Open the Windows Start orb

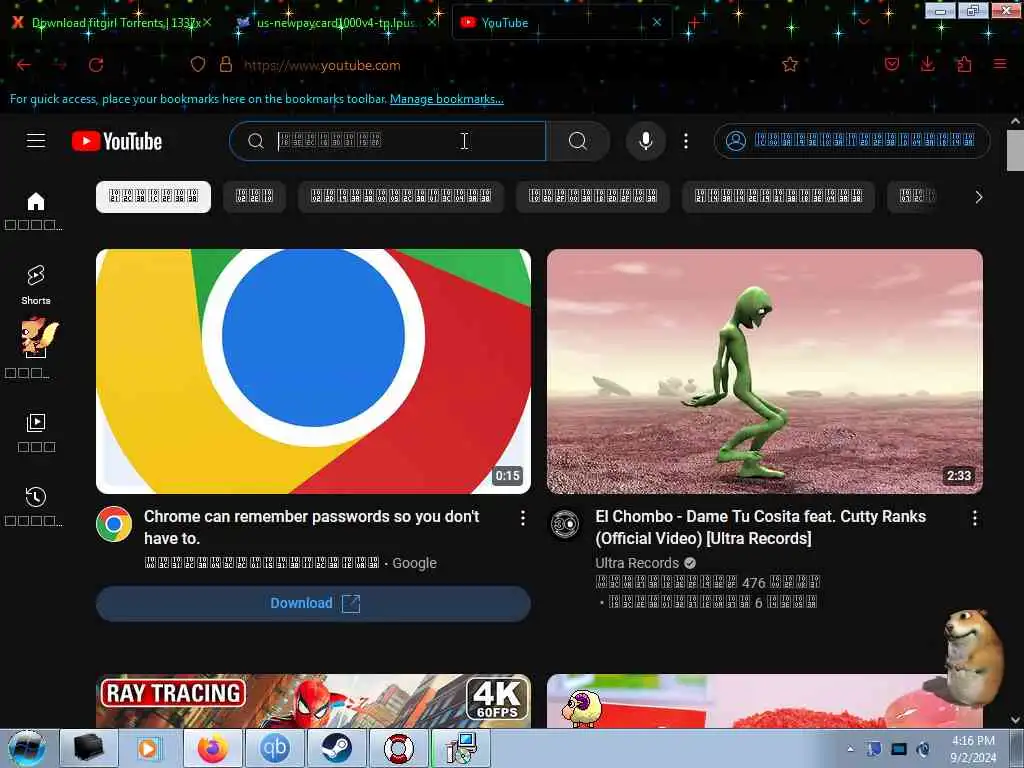pyautogui.click(x=27, y=749)
